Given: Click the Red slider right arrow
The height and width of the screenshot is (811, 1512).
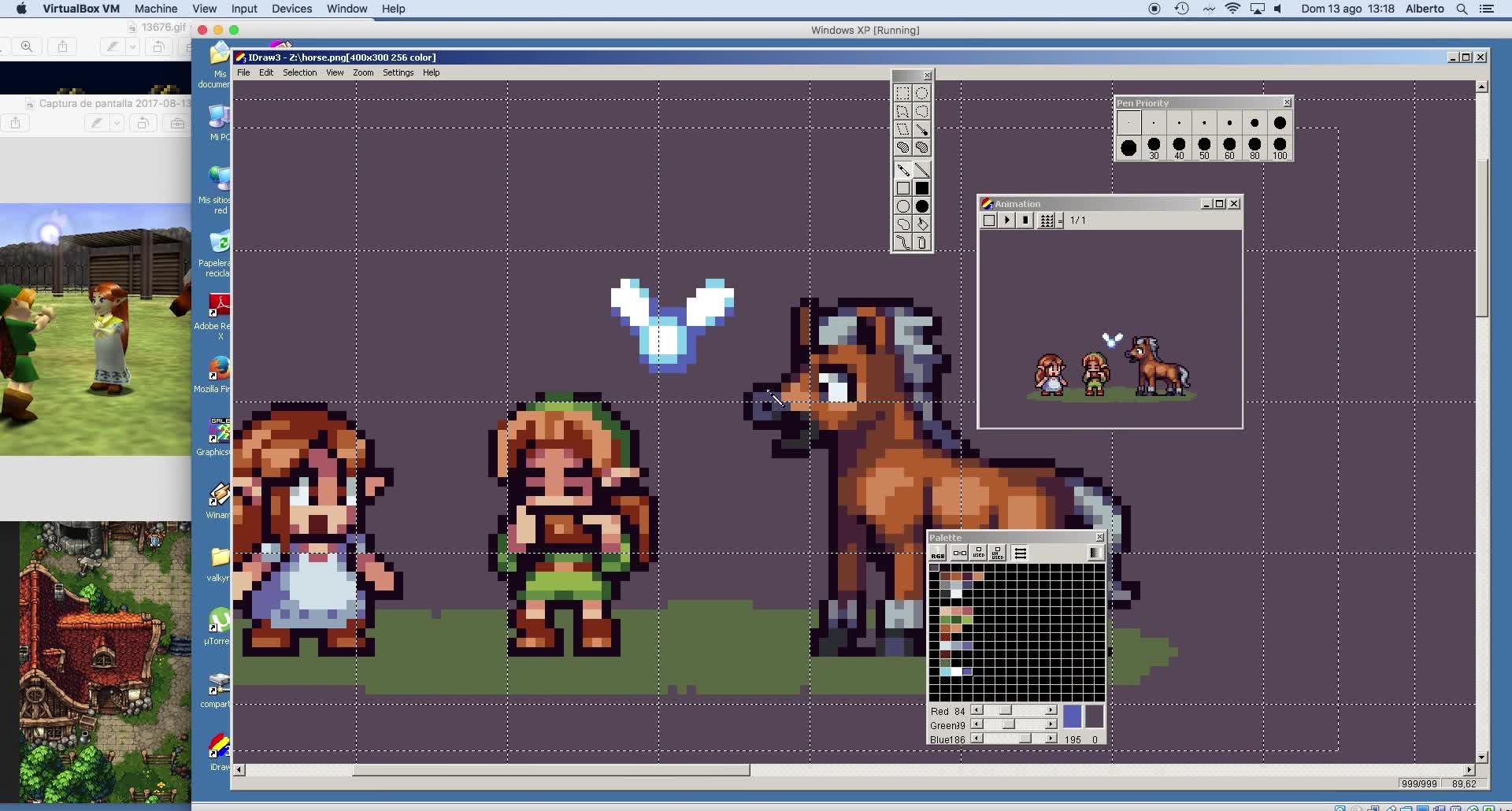Looking at the screenshot, I should click(x=1051, y=710).
